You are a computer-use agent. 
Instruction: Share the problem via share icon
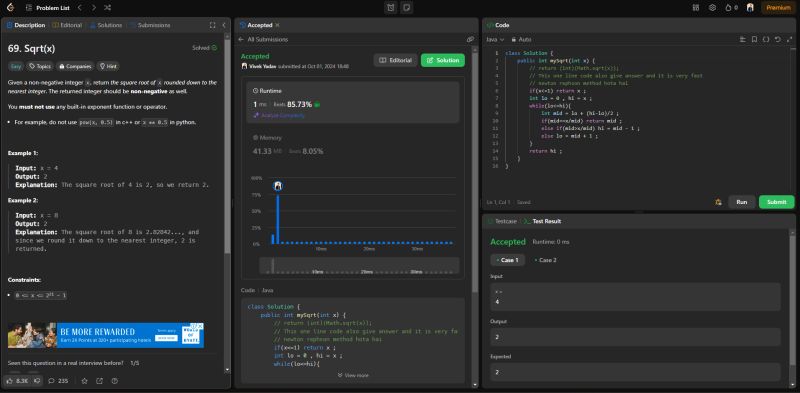point(99,381)
